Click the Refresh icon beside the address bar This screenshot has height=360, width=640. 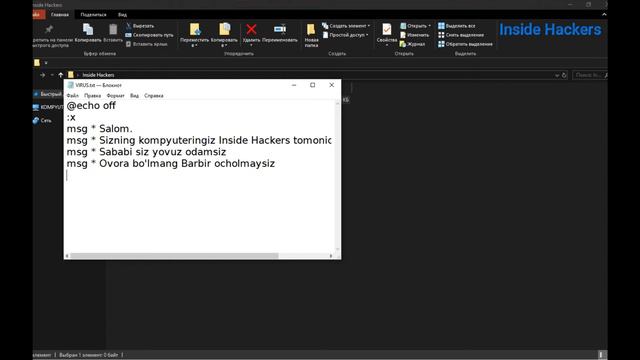(564, 75)
